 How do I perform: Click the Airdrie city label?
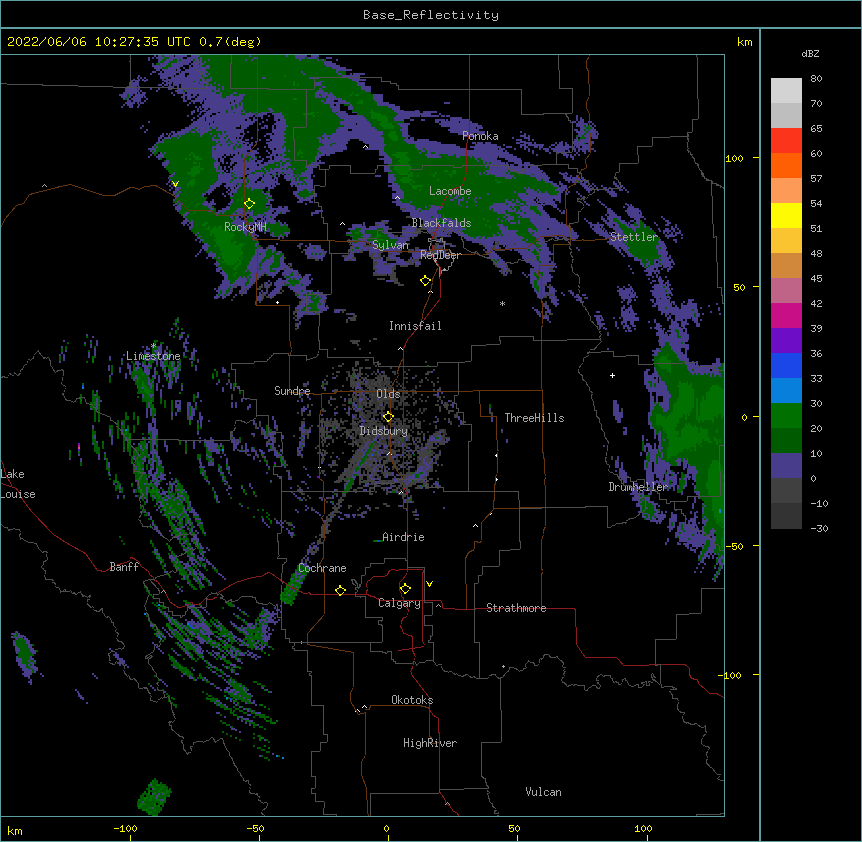[x=404, y=537]
